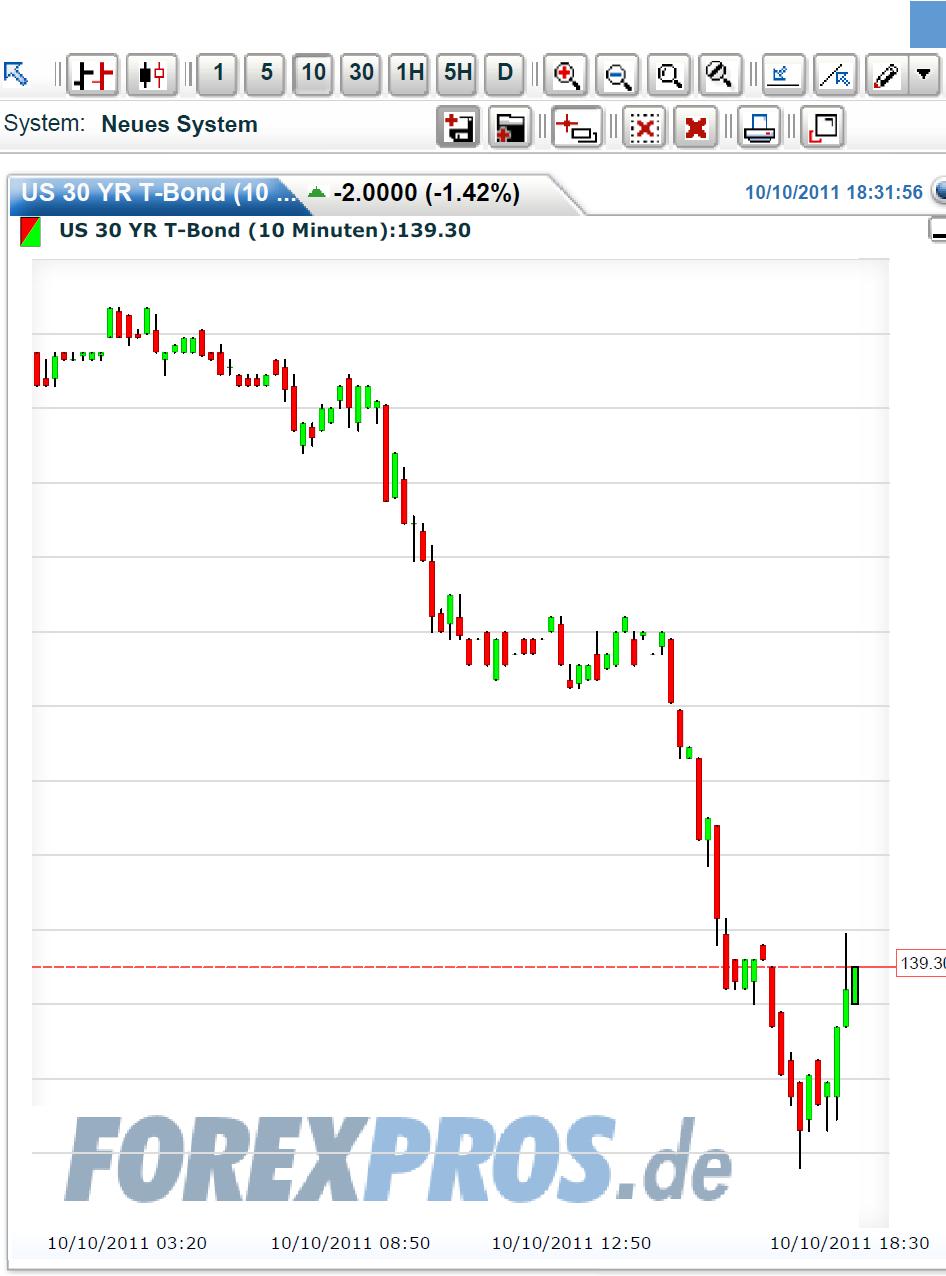Set the 30 minute timeframe
946x1276 pixels.
[x=362, y=74]
